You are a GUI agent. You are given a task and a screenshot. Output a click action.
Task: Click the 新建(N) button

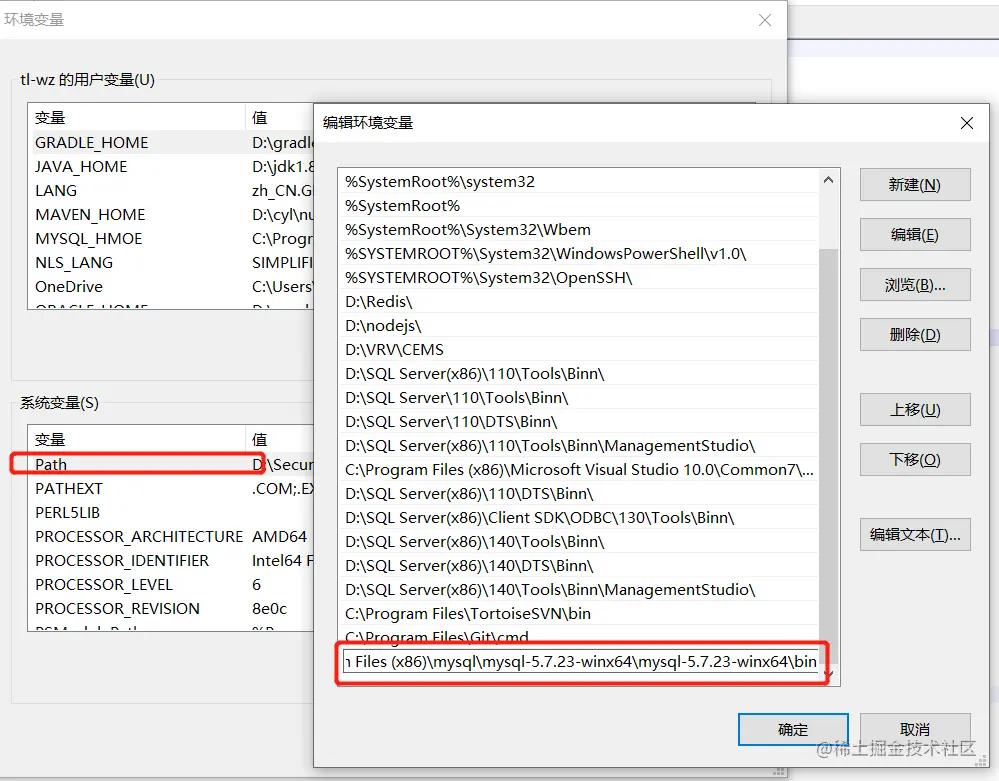915,185
